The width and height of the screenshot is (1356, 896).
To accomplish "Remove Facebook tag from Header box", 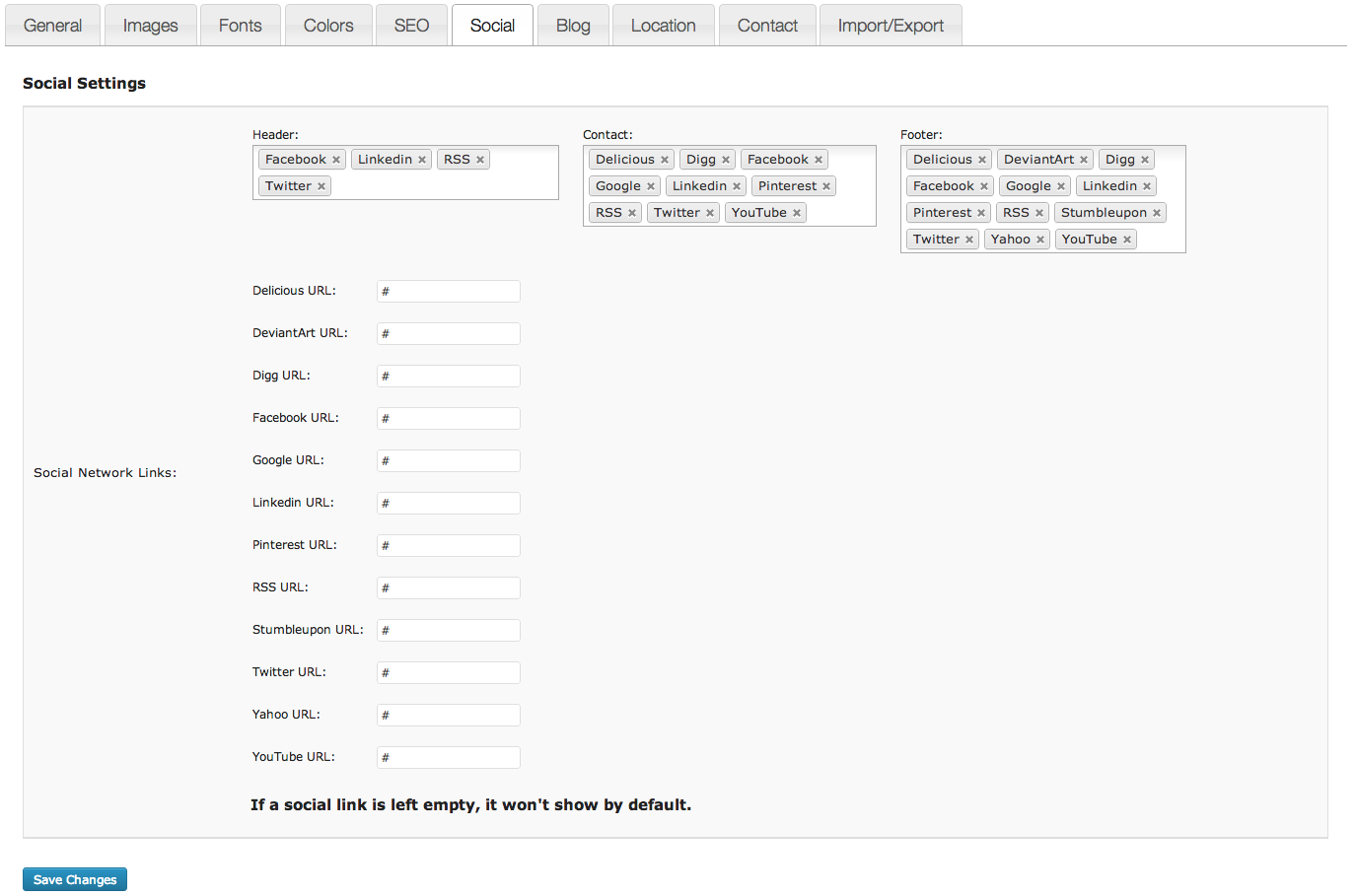I will pos(336,160).
